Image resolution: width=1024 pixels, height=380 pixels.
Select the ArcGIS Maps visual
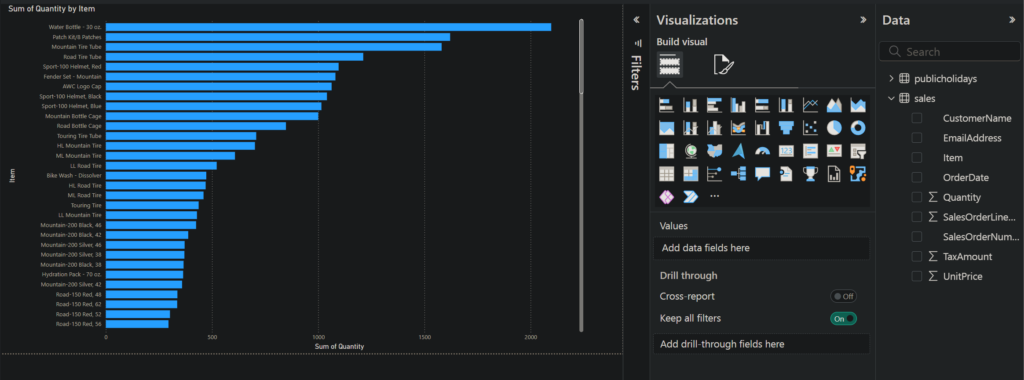pyautogui.click(x=858, y=174)
